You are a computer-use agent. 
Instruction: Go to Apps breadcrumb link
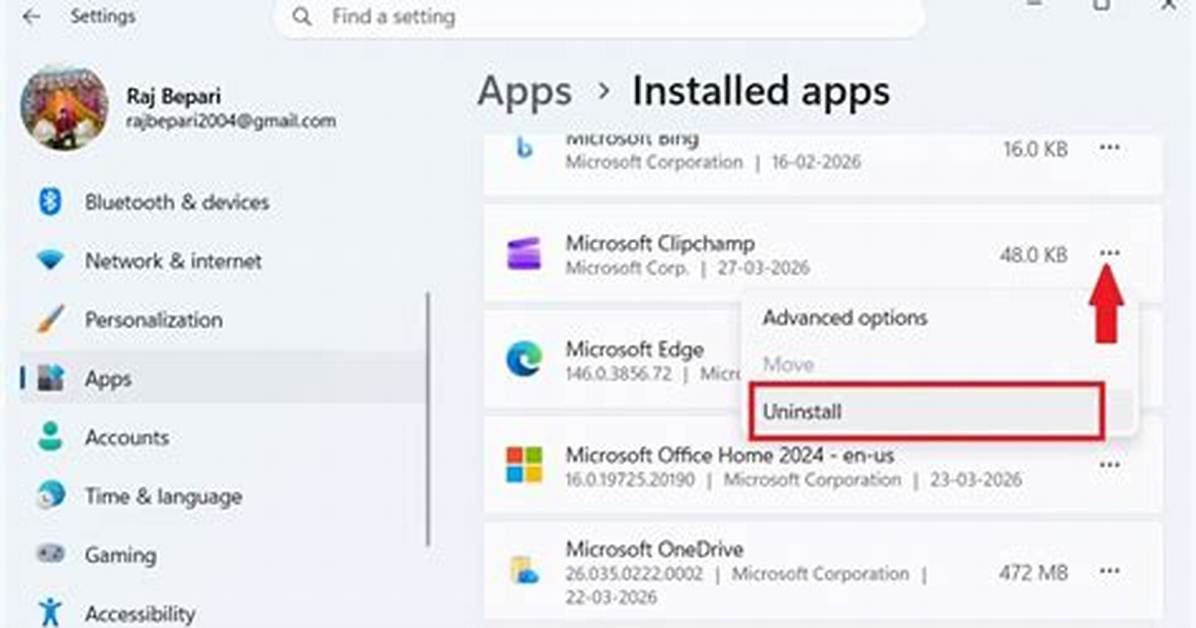point(525,92)
